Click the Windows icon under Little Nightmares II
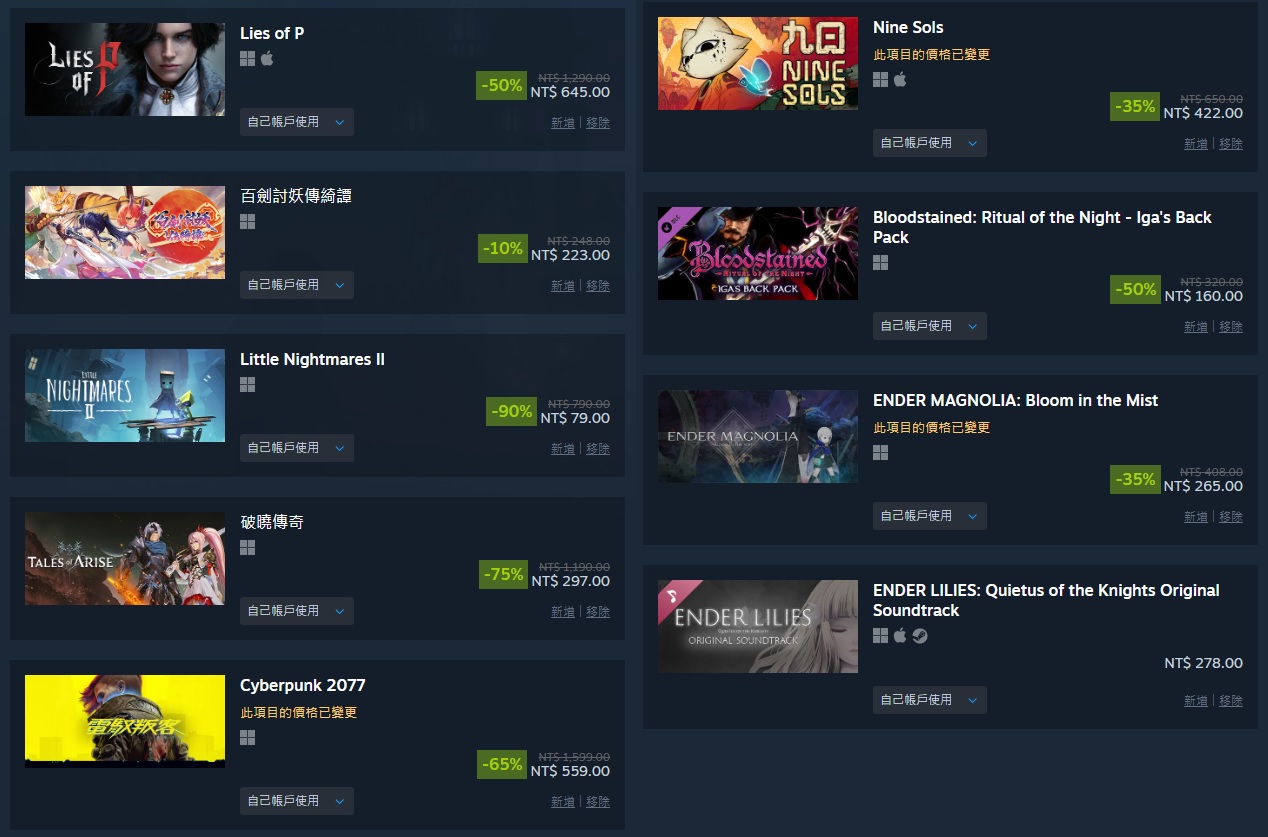 pyautogui.click(x=247, y=384)
